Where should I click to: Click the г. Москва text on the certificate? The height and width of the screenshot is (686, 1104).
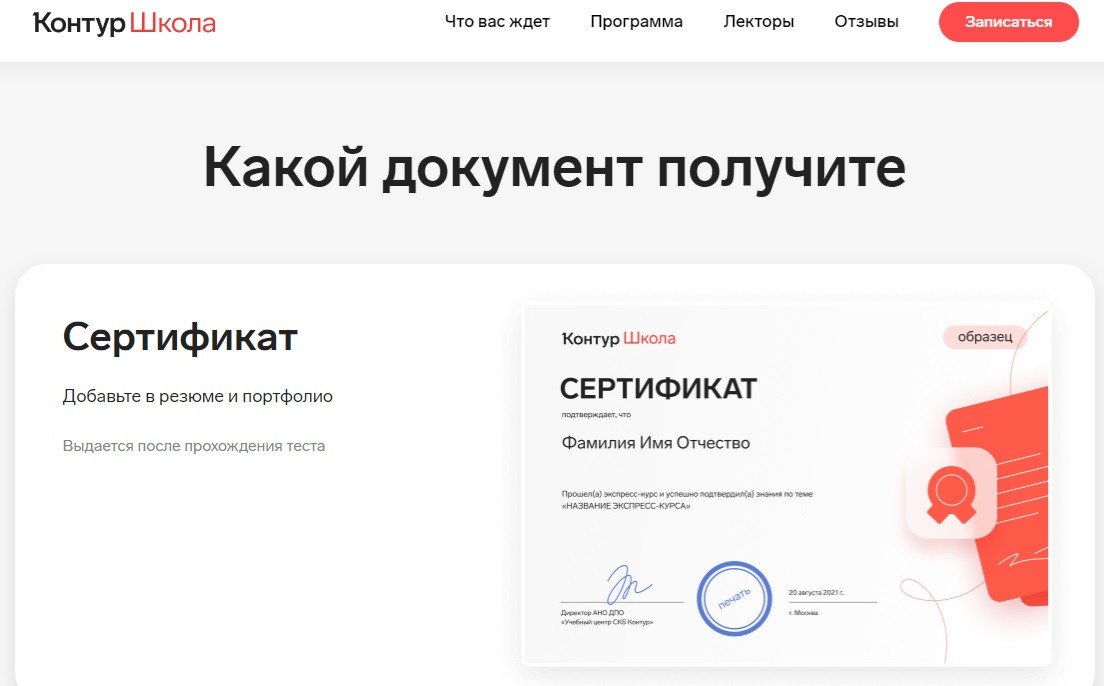click(803, 613)
